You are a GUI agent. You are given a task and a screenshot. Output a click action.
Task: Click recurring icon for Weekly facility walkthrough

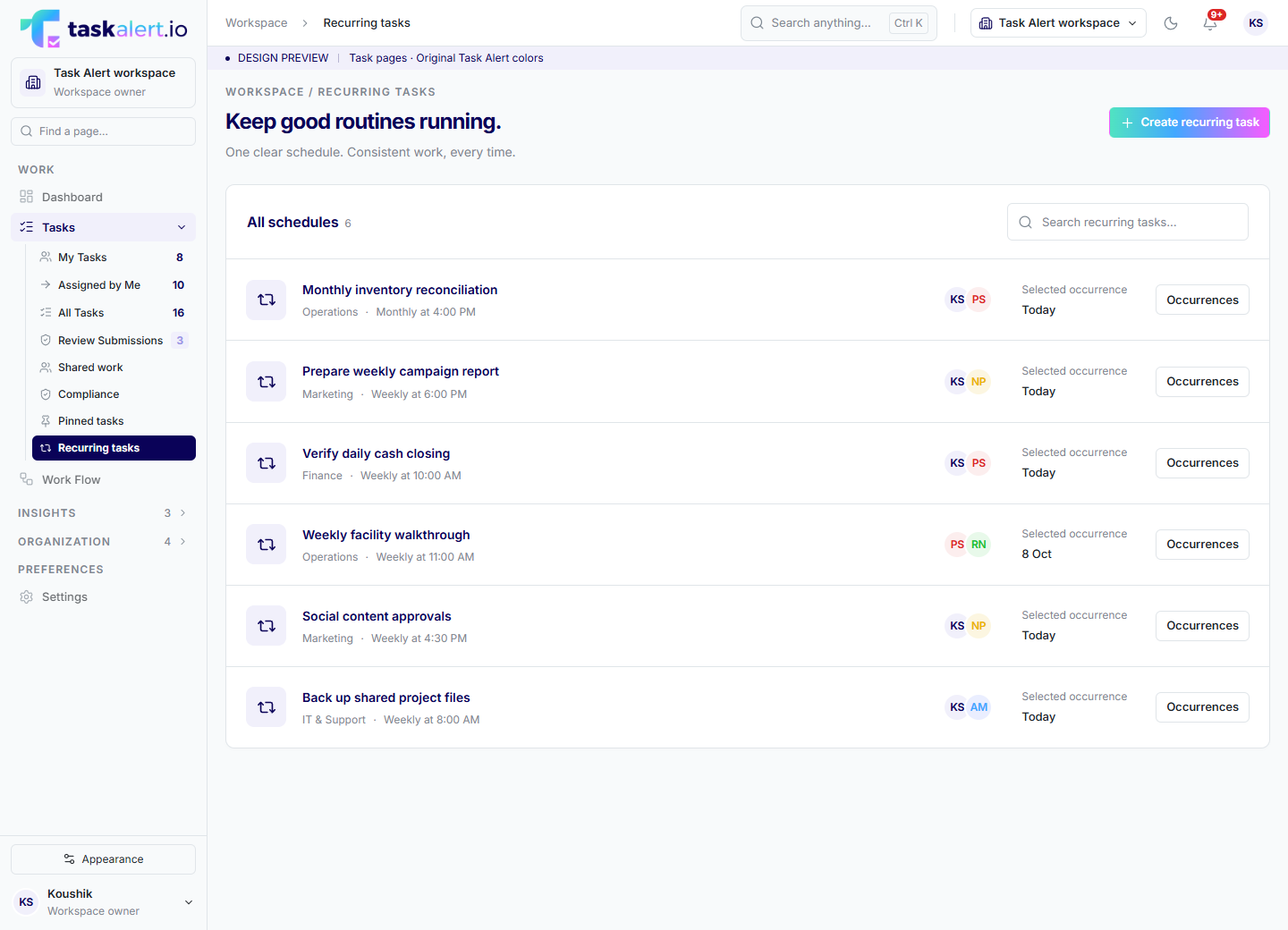[x=267, y=545]
